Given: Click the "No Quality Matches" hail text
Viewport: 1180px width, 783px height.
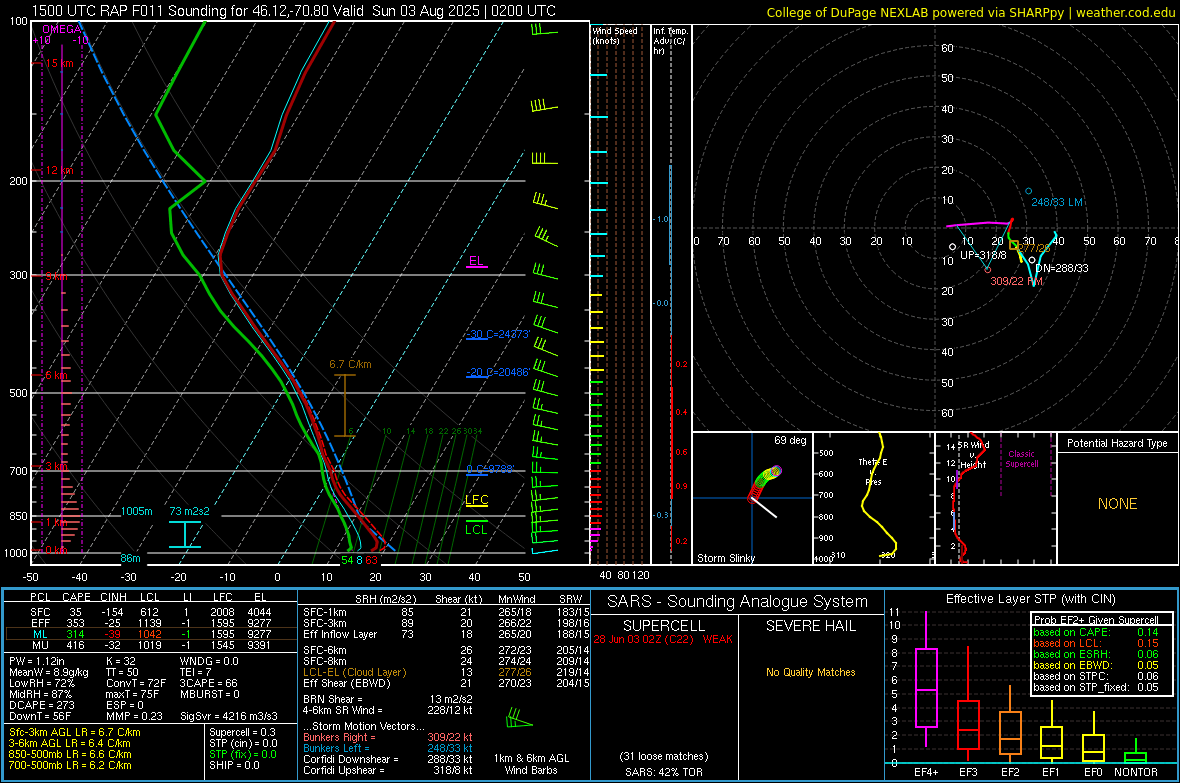Looking at the screenshot, I should click(810, 672).
